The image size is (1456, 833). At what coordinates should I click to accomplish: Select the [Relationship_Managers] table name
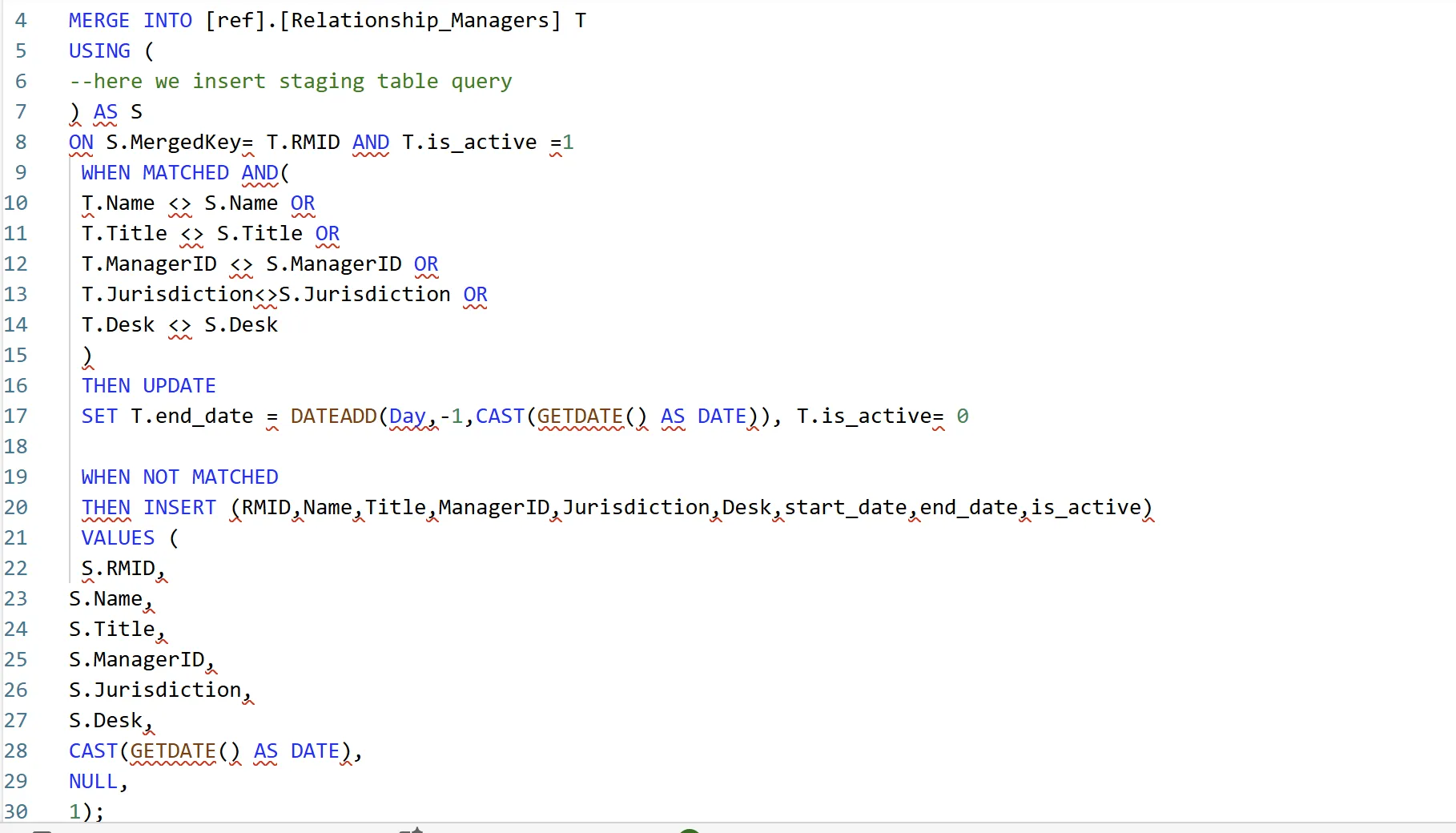pos(420,20)
